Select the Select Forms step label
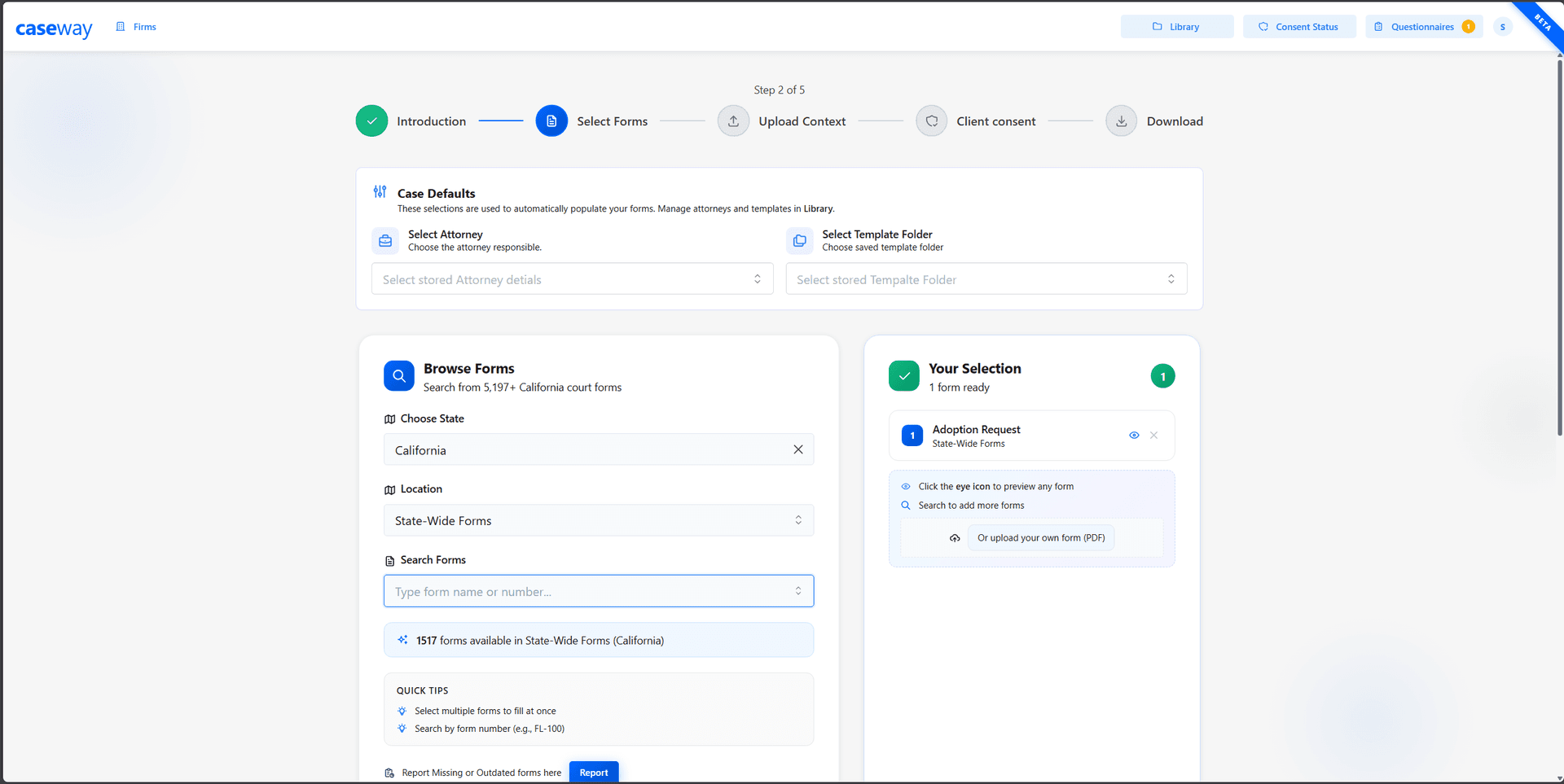 (612, 121)
